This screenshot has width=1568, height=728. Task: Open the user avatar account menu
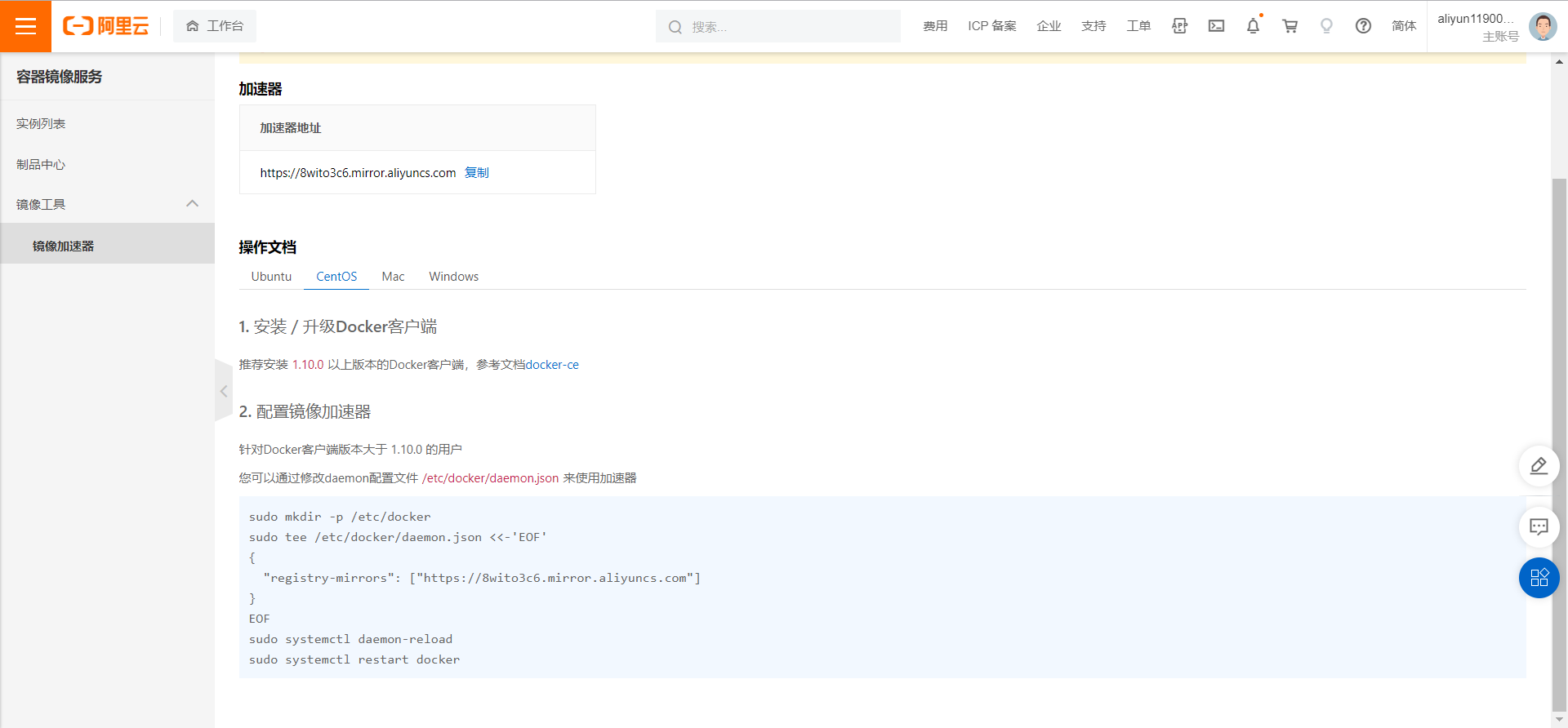(x=1543, y=26)
